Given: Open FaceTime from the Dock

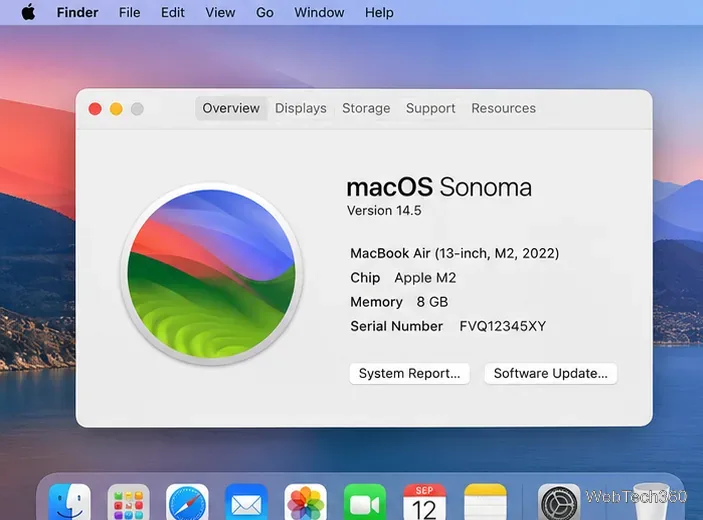Looking at the screenshot, I should 365,502.
